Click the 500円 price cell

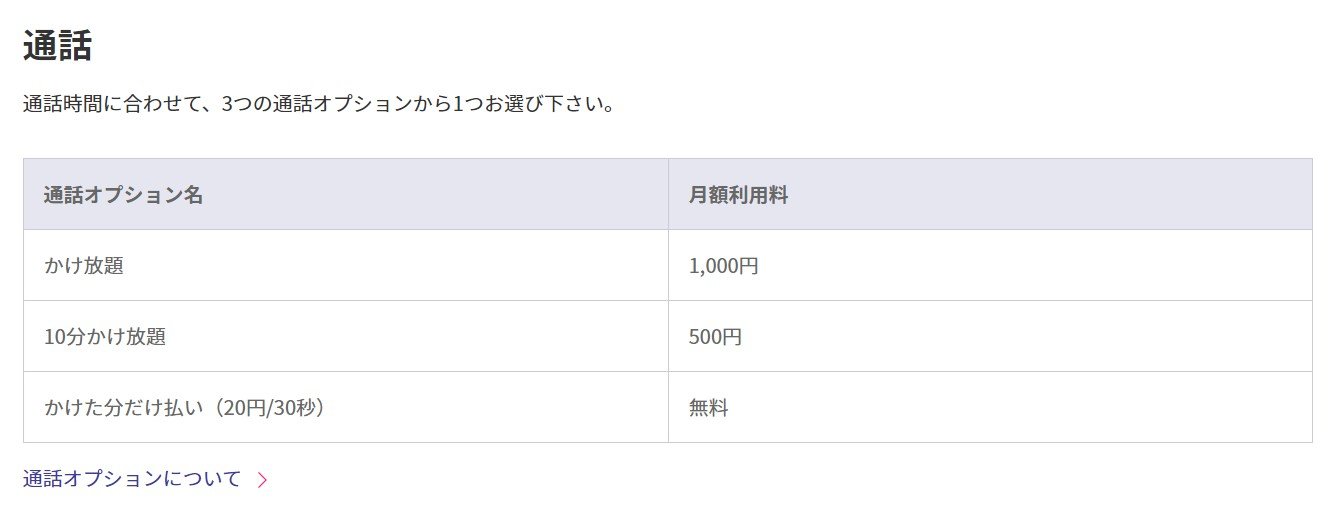pos(990,337)
